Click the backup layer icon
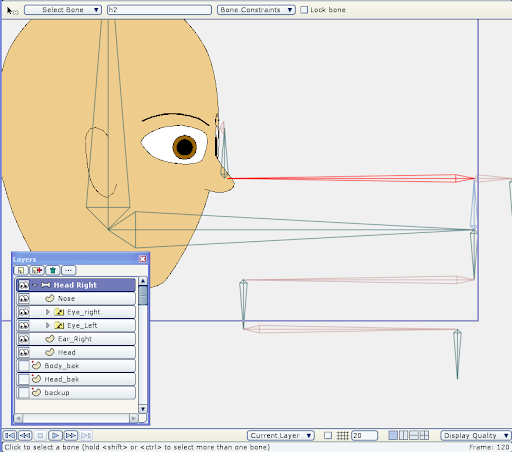This screenshot has width=512, height=452. 36,393
